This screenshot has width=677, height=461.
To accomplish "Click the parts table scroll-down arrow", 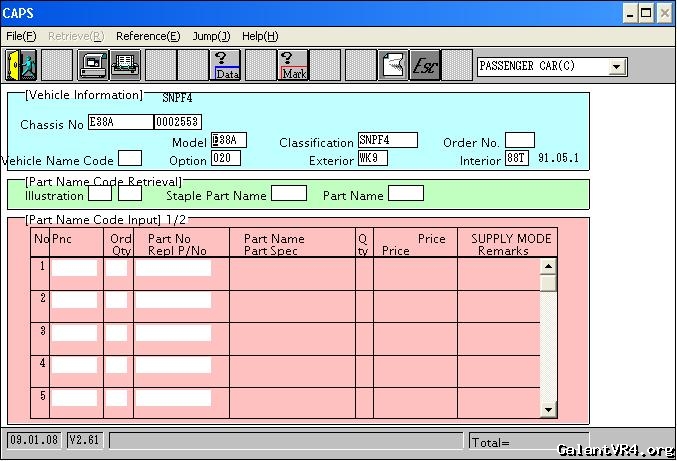I will [x=548, y=409].
